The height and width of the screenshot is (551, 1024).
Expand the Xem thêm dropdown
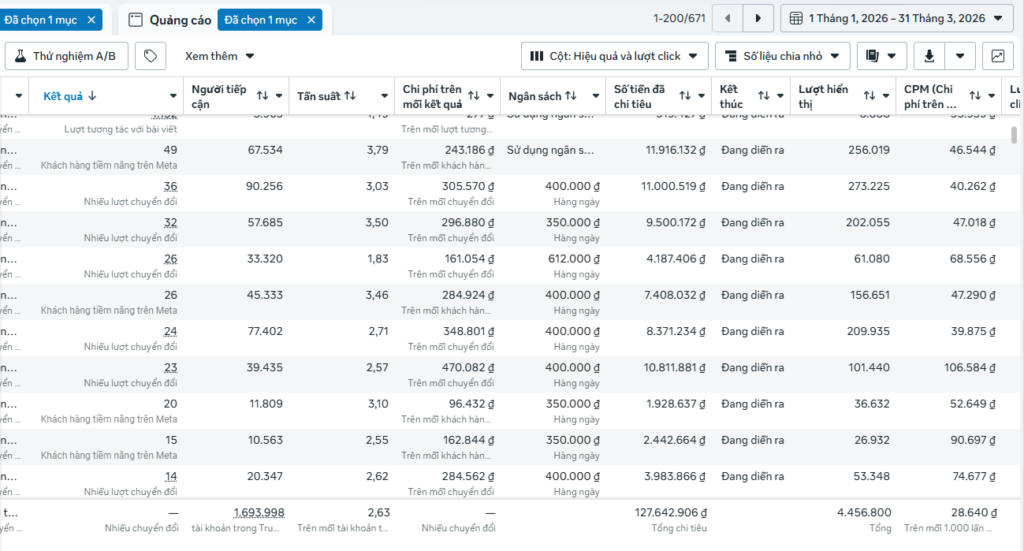pyautogui.click(x=220, y=56)
